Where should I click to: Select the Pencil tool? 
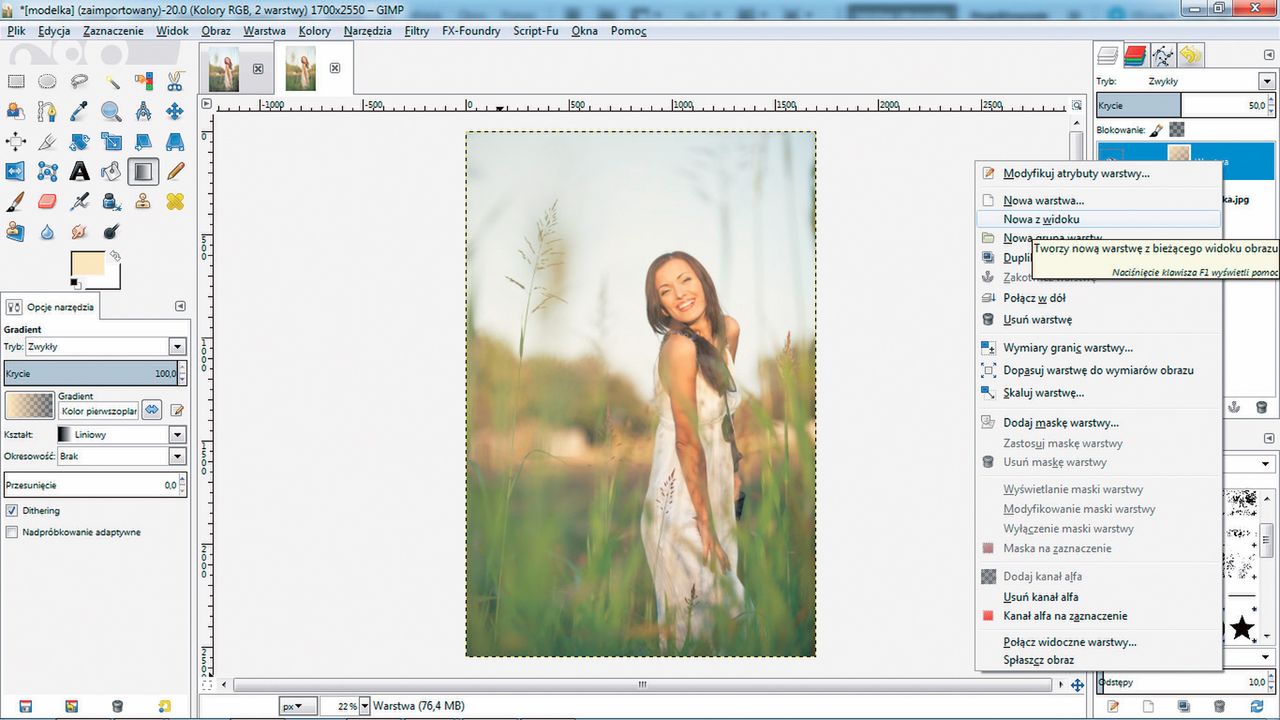pyautogui.click(x=175, y=171)
